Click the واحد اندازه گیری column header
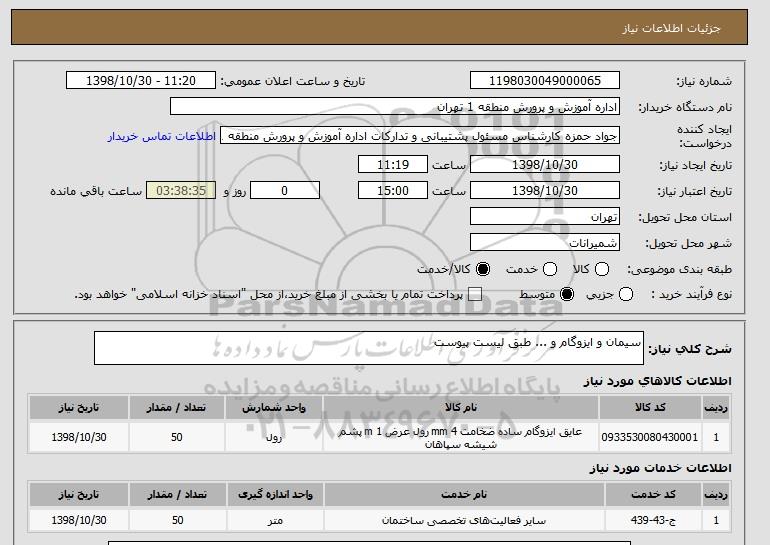770x545 pixels. [275, 494]
